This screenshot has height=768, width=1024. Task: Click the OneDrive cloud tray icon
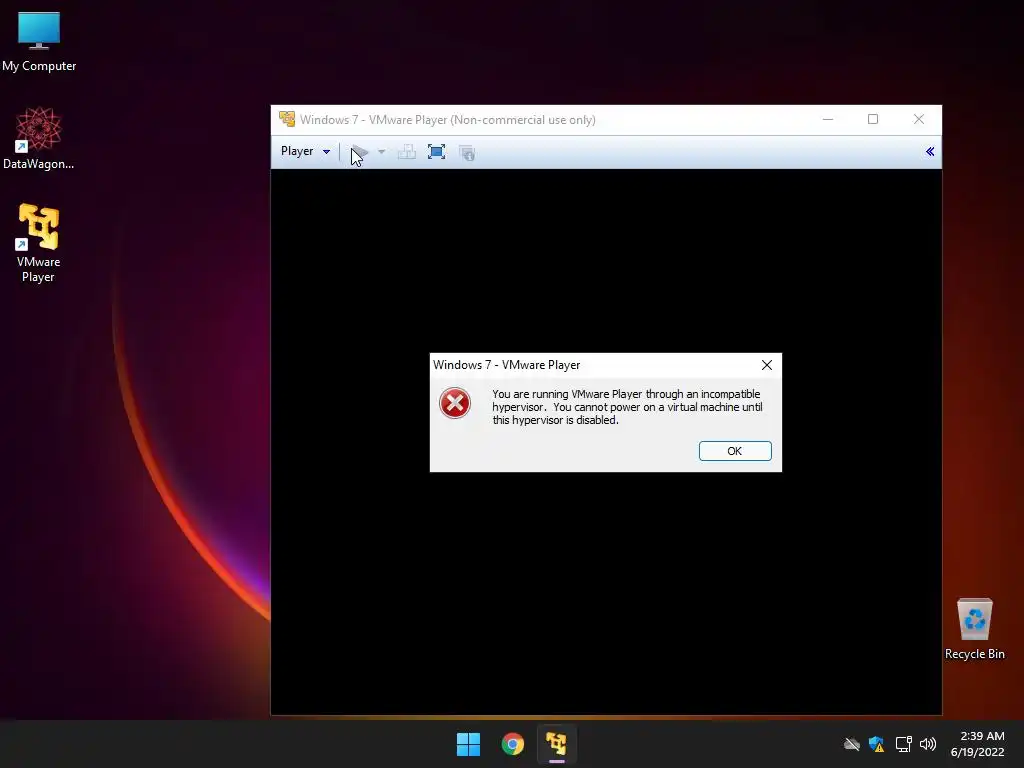pyautogui.click(x=852, y=744)
